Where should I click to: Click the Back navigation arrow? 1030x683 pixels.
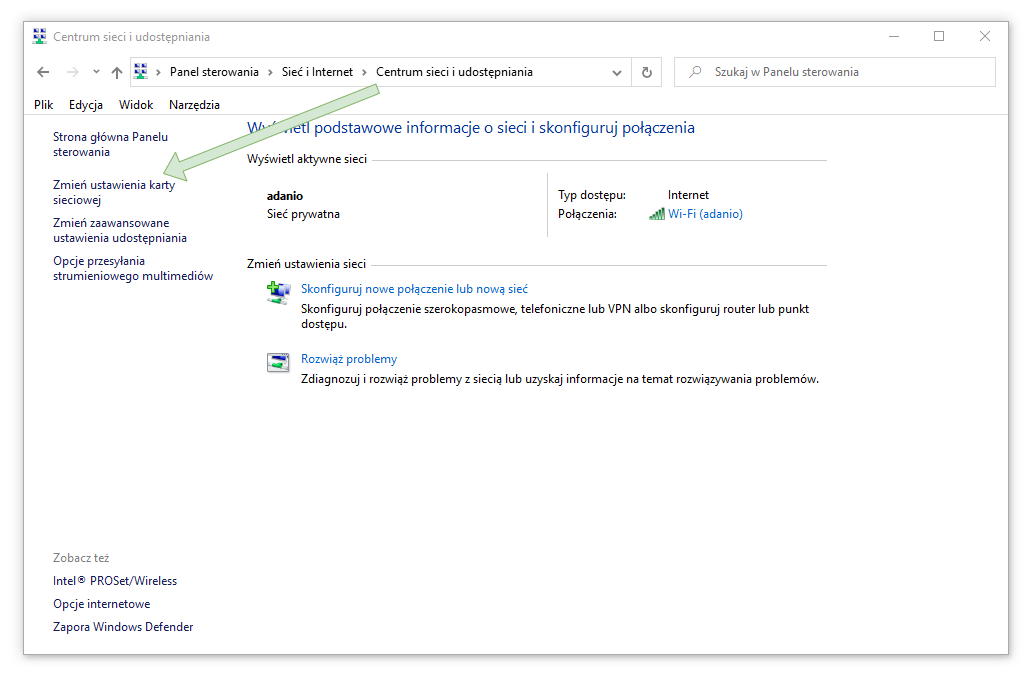43,72
